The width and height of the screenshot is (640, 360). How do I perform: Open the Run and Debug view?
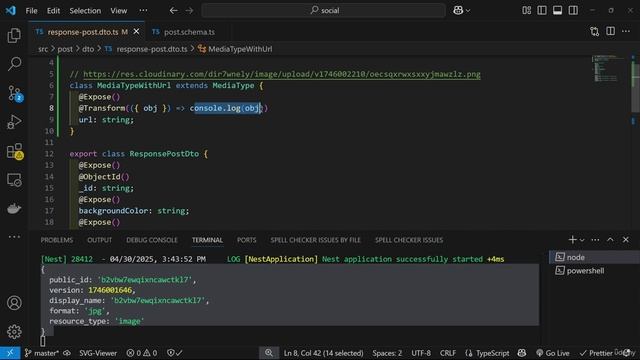coord(14,122)
